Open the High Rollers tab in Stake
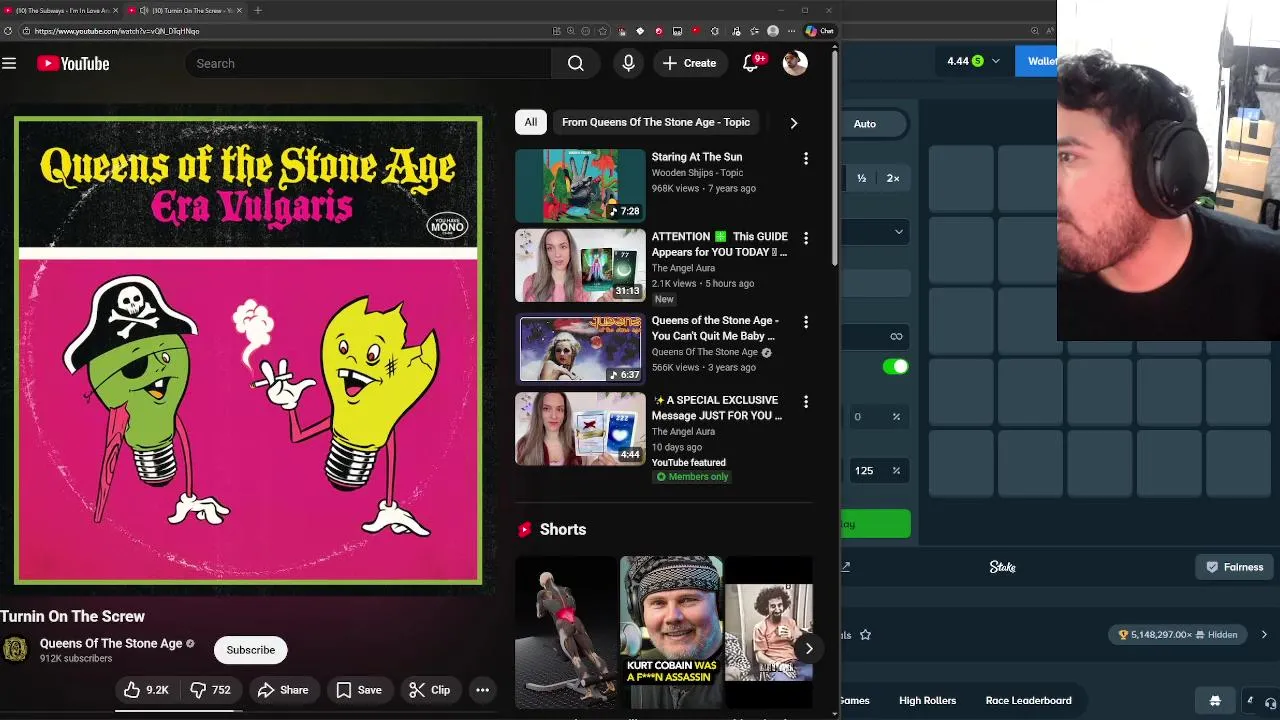This screenshot has height=720, width=1280. tap(927, 701)
